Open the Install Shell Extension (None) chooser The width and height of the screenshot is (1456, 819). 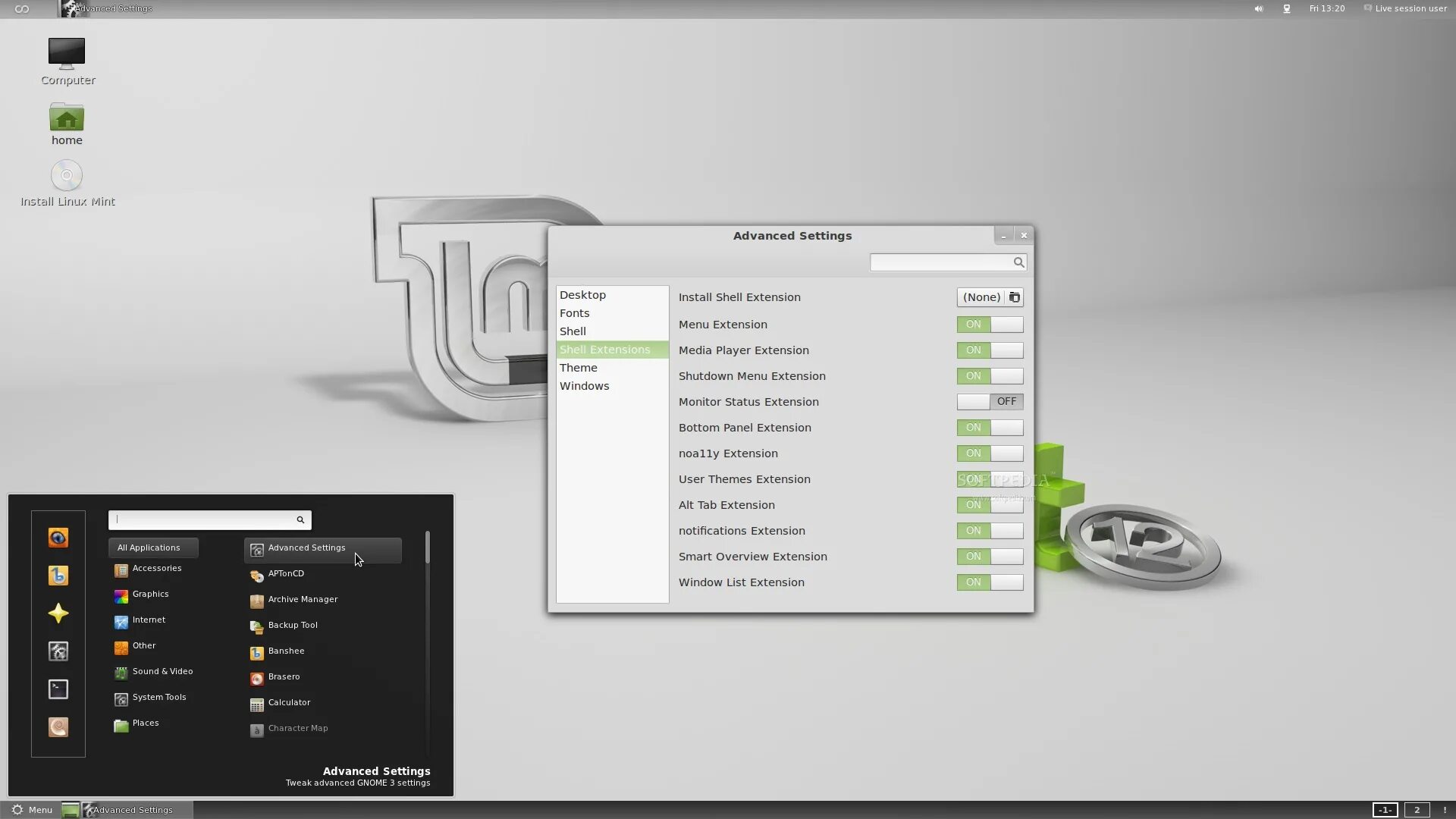coord(981,297)
